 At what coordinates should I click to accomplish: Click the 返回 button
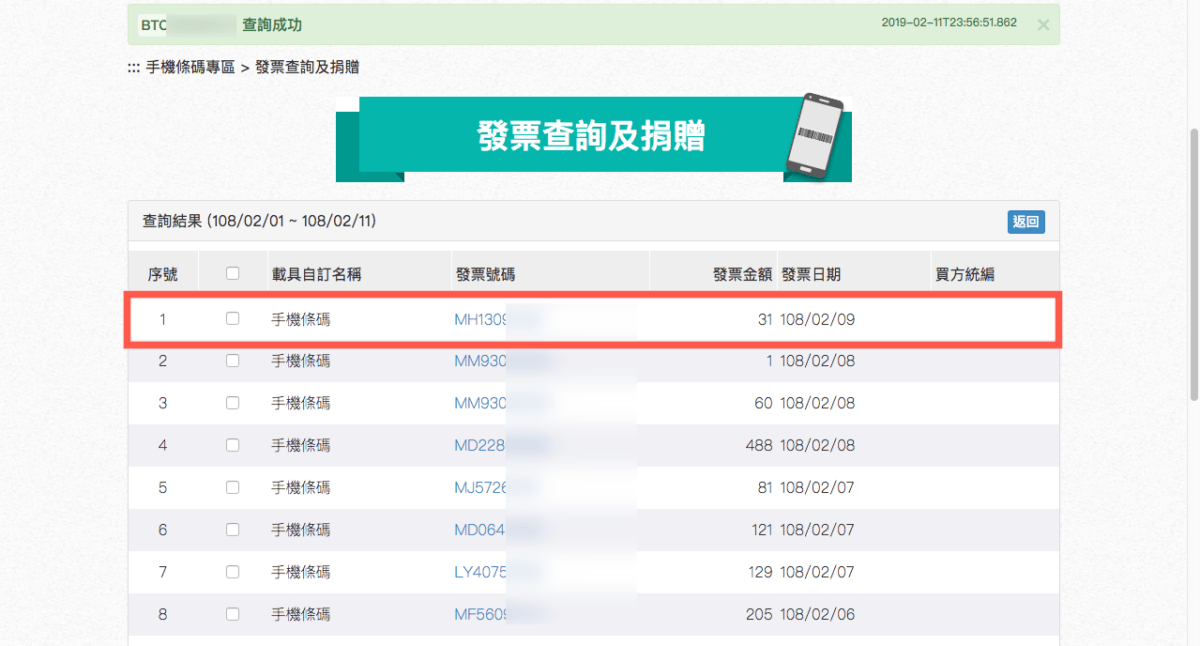1026,222
